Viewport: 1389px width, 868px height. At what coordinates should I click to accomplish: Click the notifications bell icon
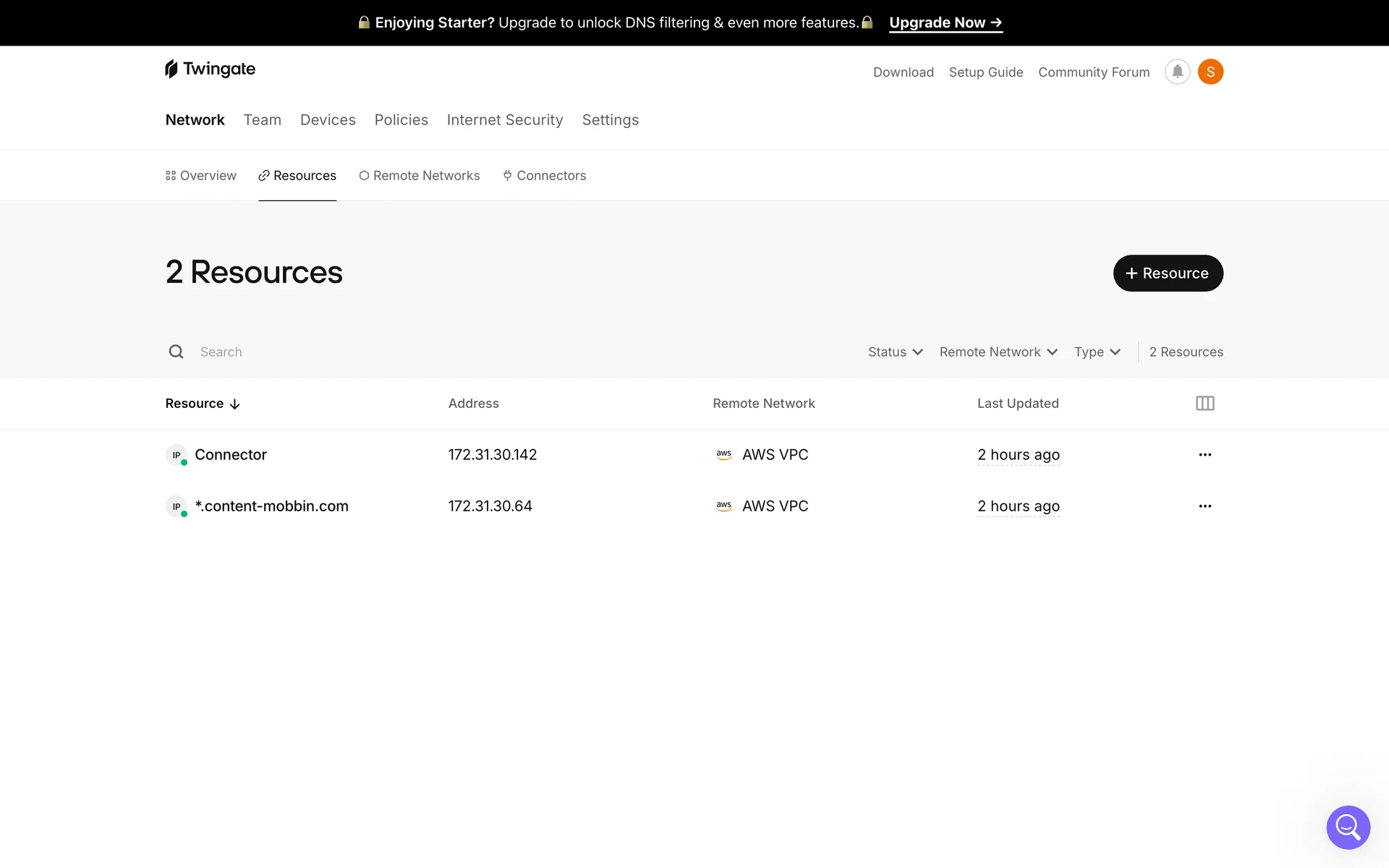pyautogui.click(x=1177, y=72)
